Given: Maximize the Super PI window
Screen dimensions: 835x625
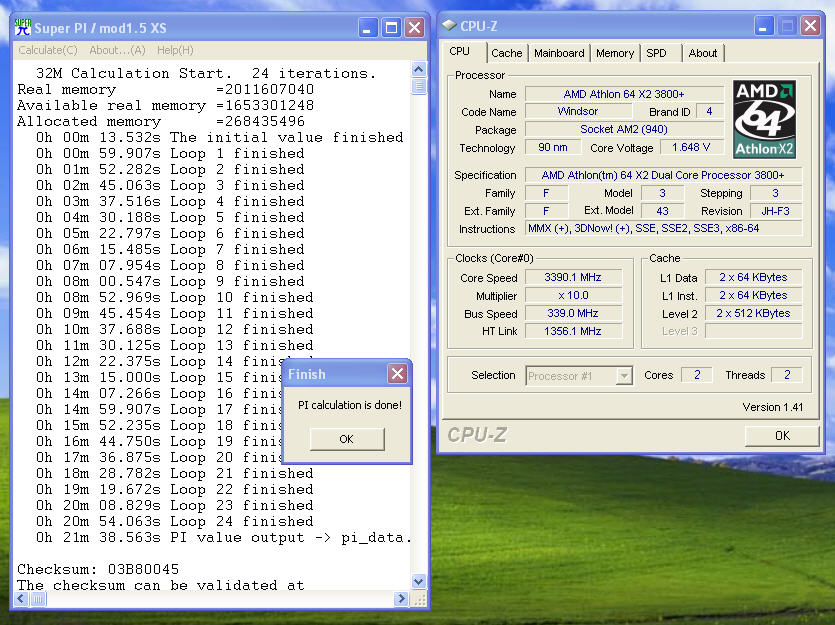Looking at the screenshot, I should pos(391,28).
